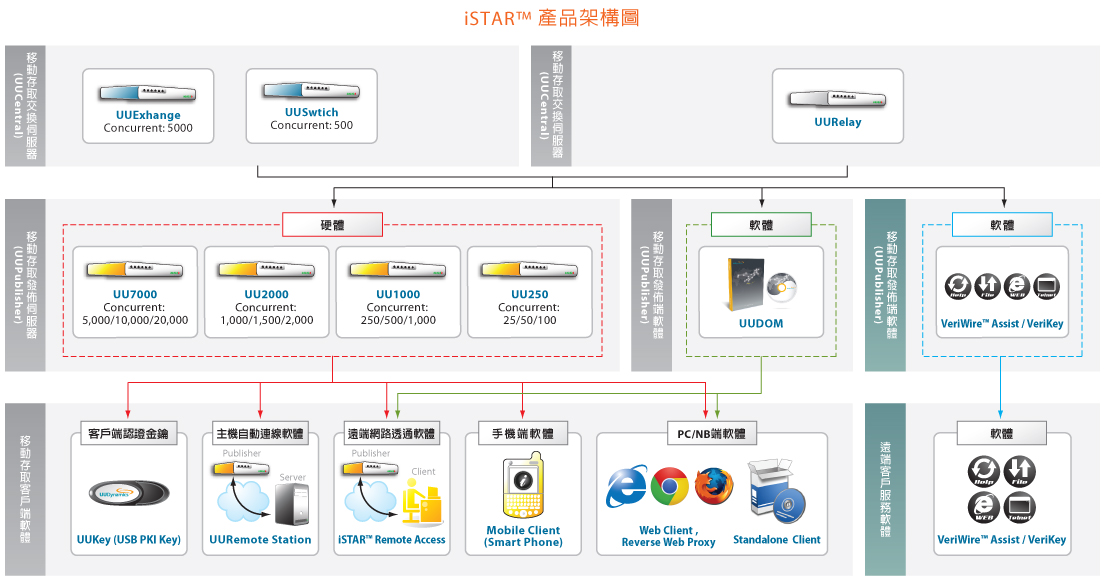Click the "主機自動連線軟體" heading

[x=260, y=433]
